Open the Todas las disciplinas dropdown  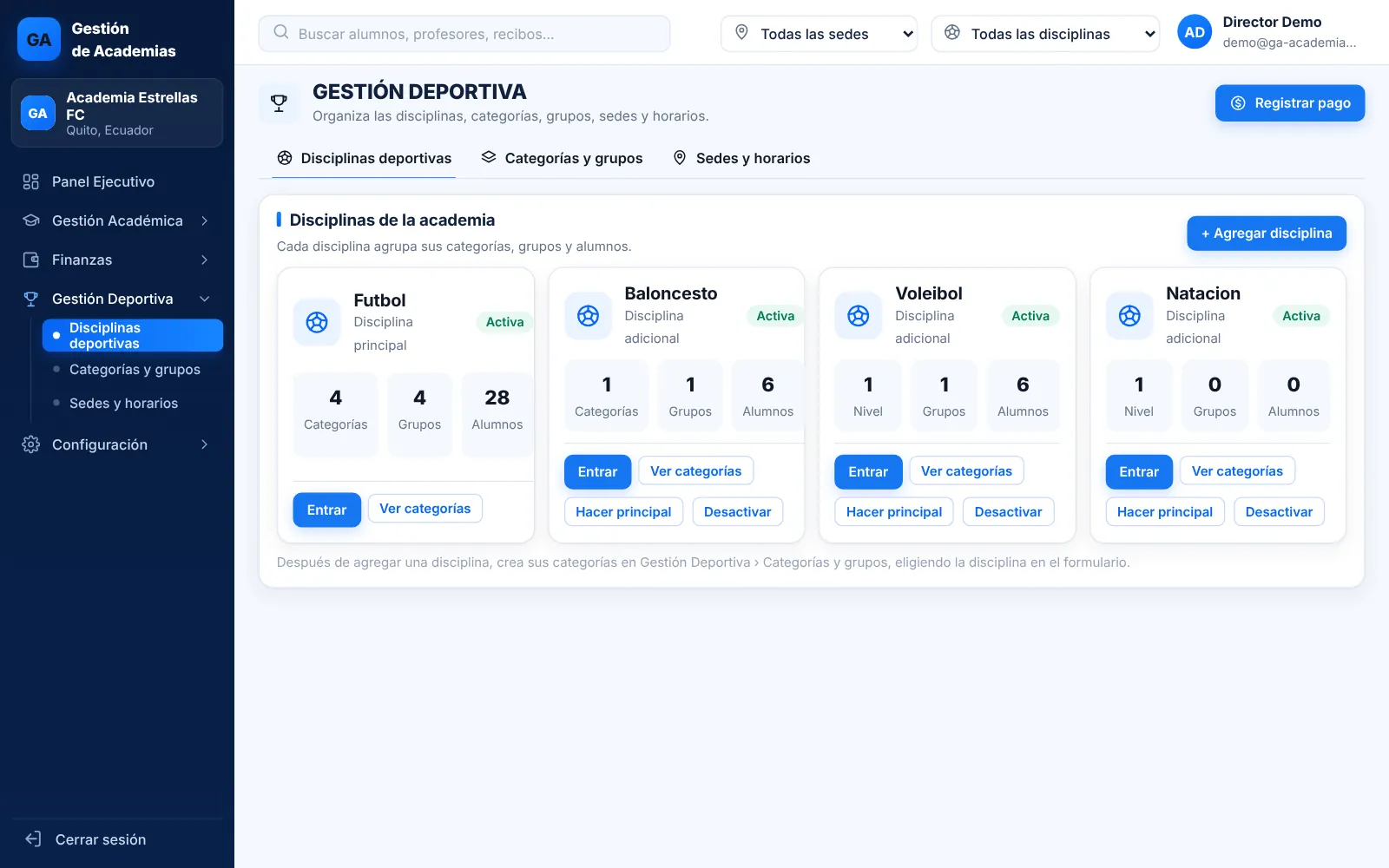click(x=1045, y=34)
